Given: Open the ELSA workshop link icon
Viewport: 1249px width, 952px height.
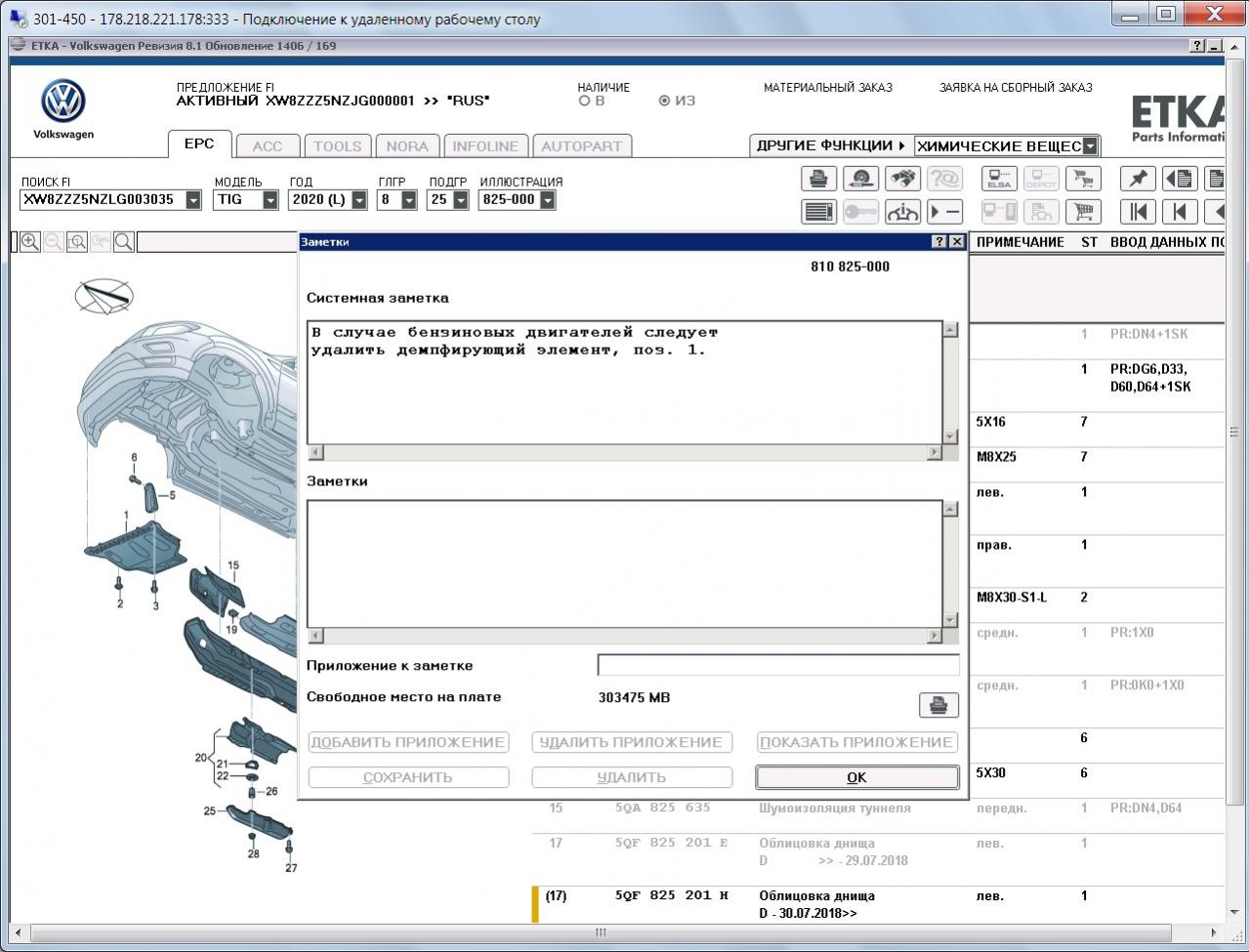Looking at the screenshot, I should click(999, 179).
